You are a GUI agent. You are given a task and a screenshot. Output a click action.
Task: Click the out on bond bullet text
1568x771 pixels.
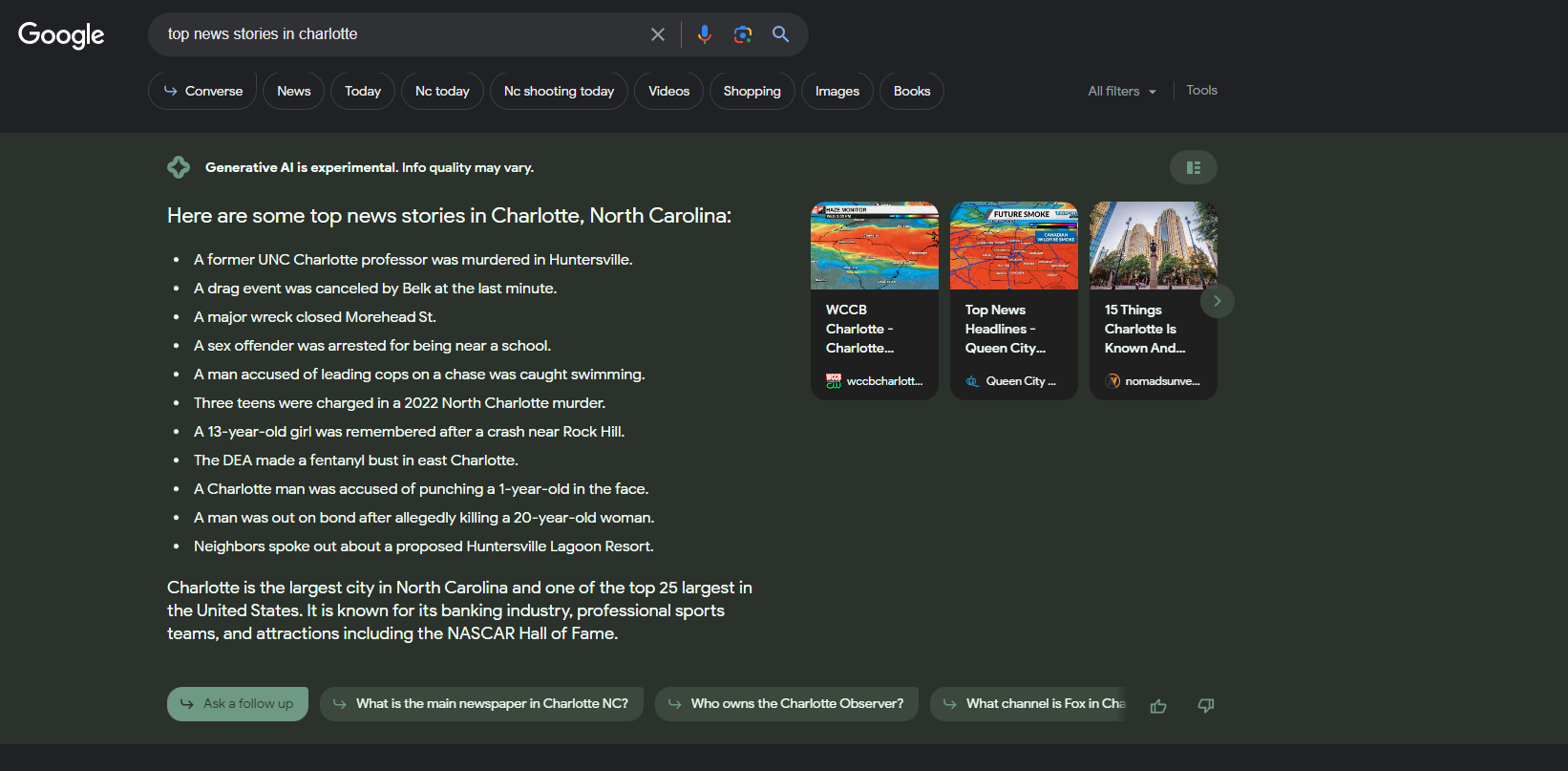point(424,518)
